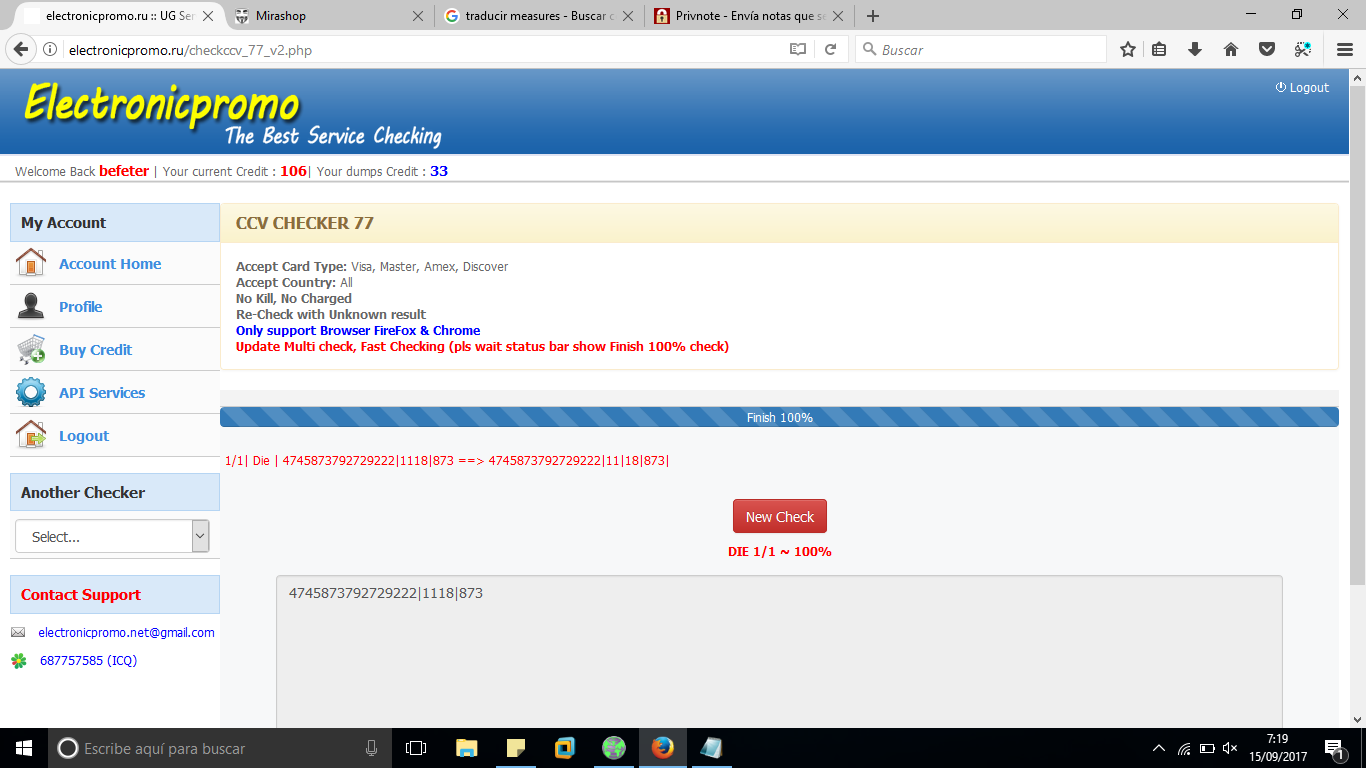
Task: Open the taskbar clock showing 7:19
Action: [1277, 748]
